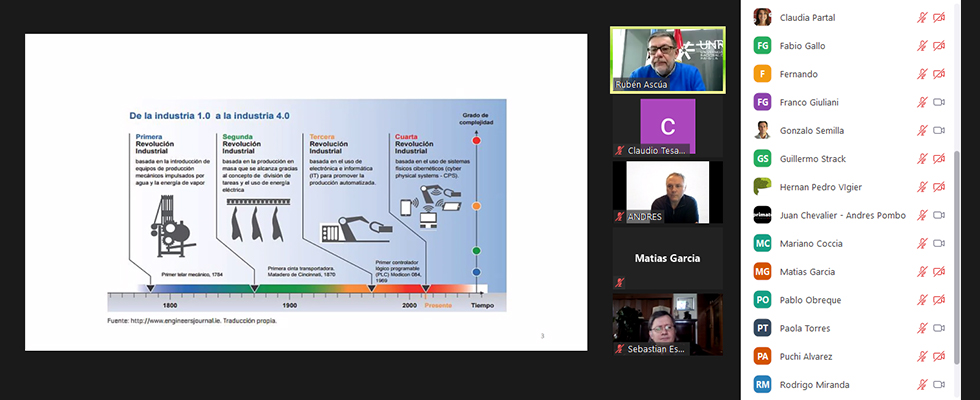Click Paola Torres's muted microphone icon
The width and height of the screenshot is (980, 400).
(922, 328)
